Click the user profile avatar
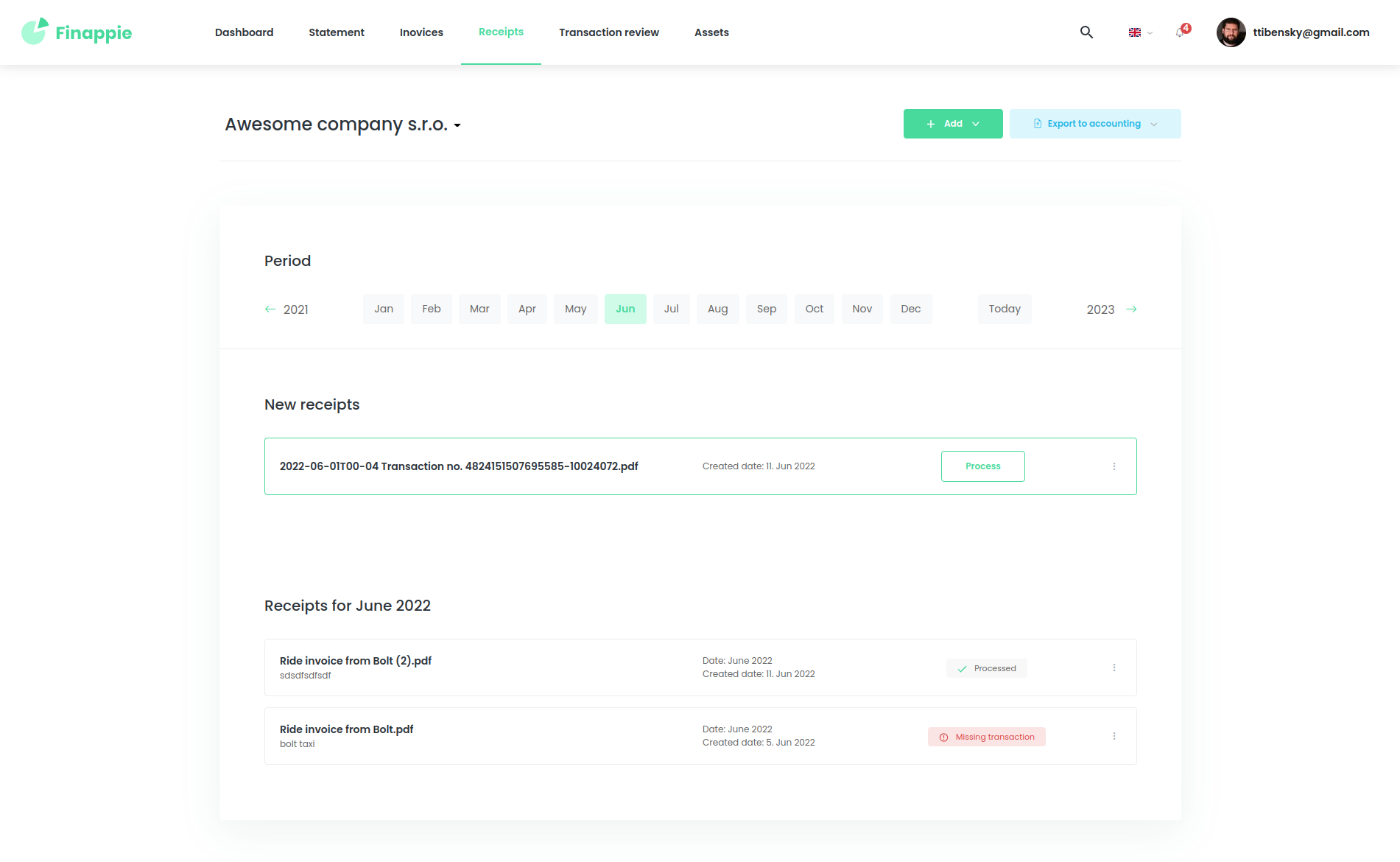 pos(1231,32)
